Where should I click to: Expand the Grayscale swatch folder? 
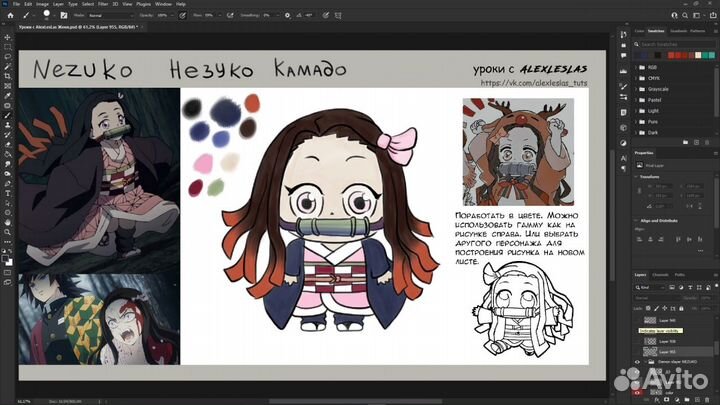(636, 89)
